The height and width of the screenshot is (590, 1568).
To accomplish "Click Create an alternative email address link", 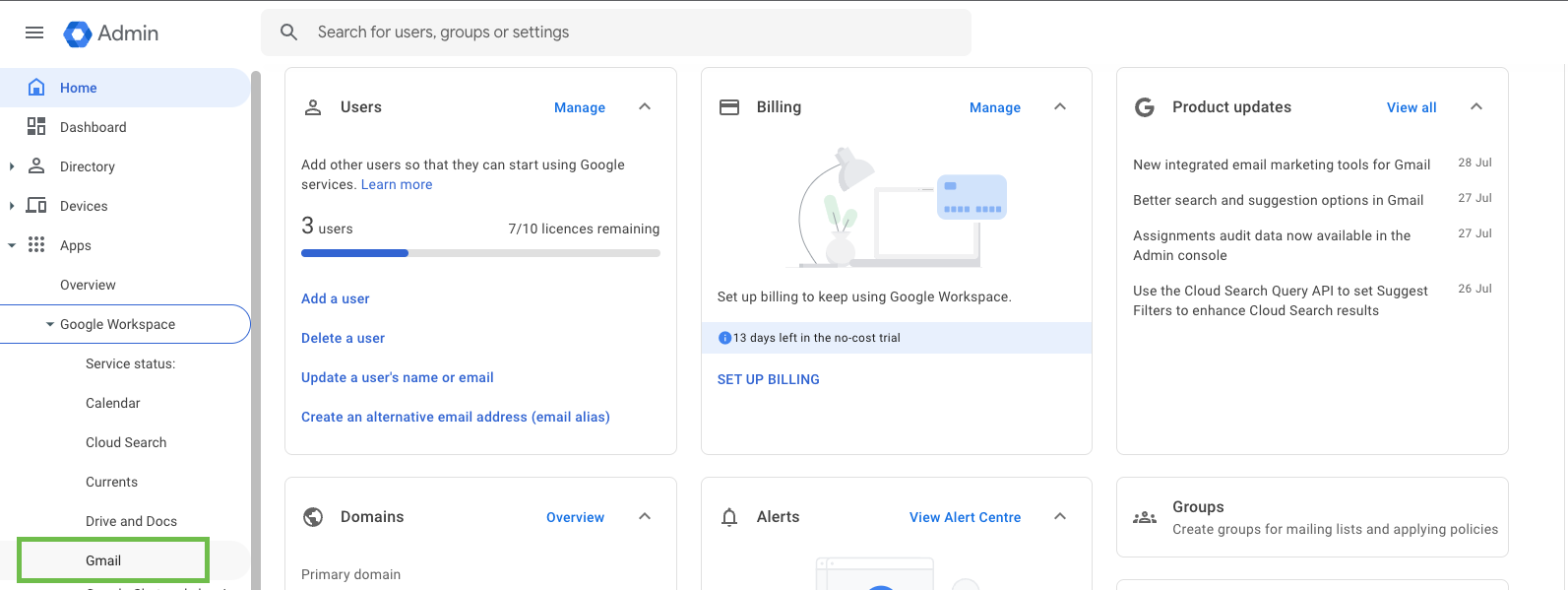I will pos(456,417).
